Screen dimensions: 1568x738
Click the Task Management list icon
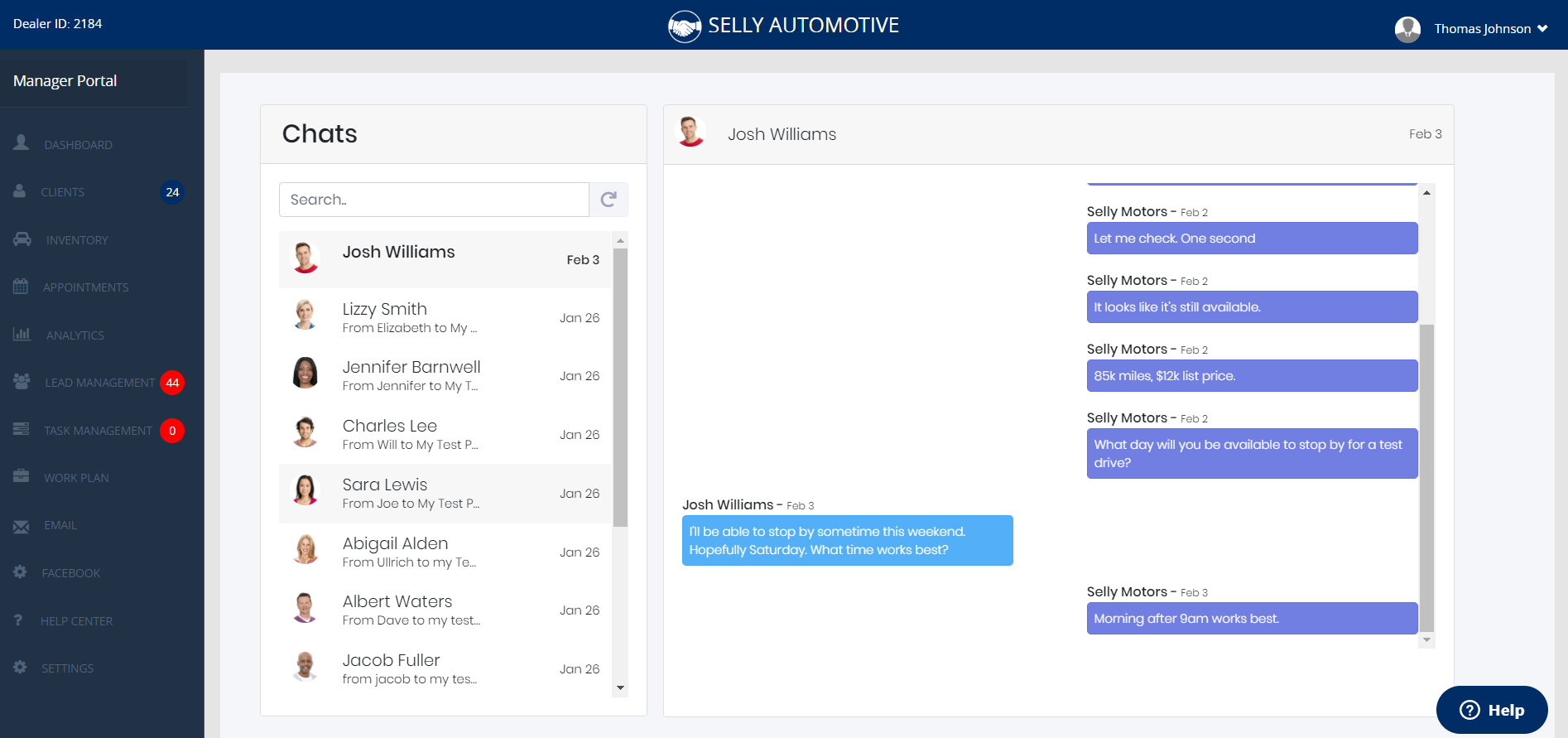pos(22,429)
